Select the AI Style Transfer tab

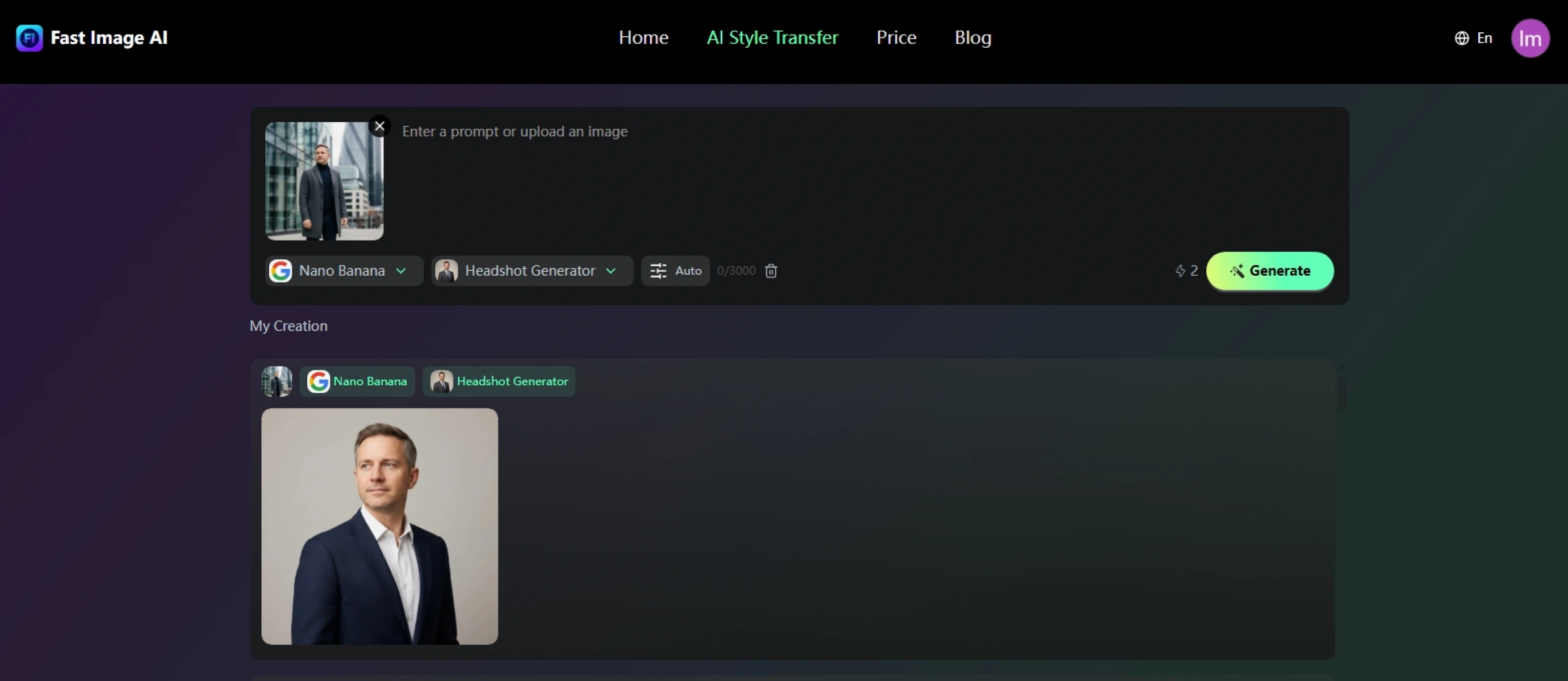click(772, 37)
